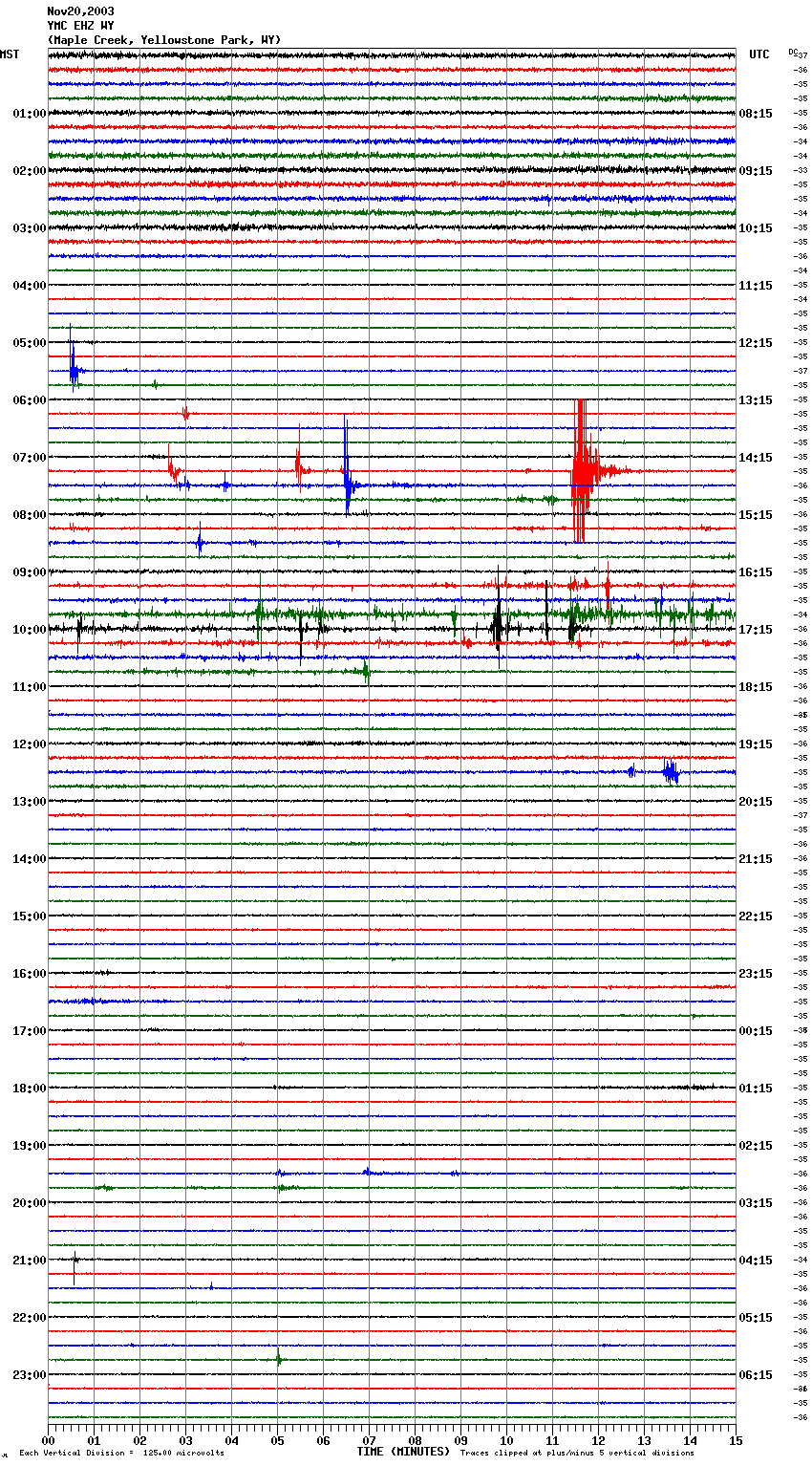Click the vertical division 125.00 microvolts note
812x1466 pixels.
[x=121, y=1453]
